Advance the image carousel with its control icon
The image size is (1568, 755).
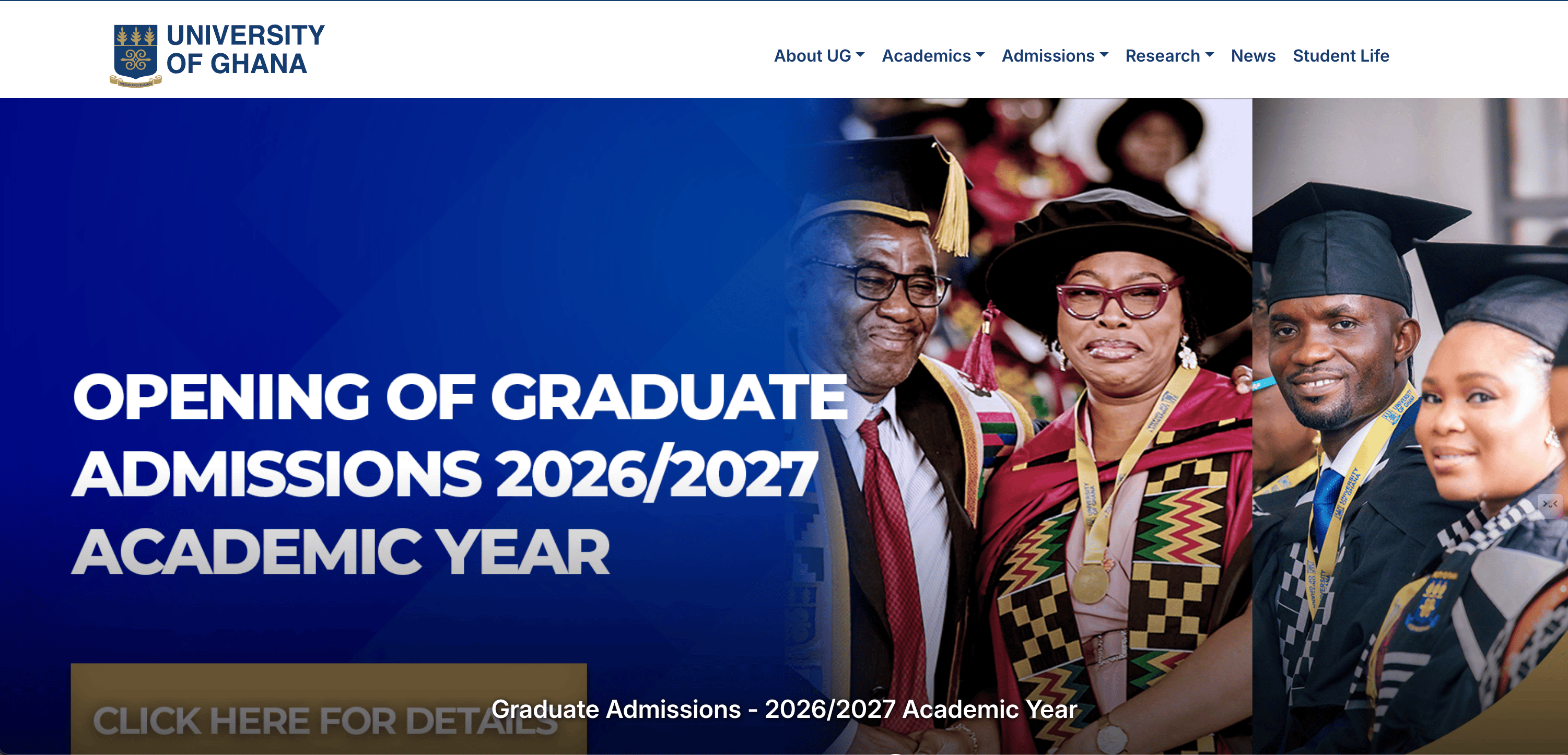pos(1550,504)
